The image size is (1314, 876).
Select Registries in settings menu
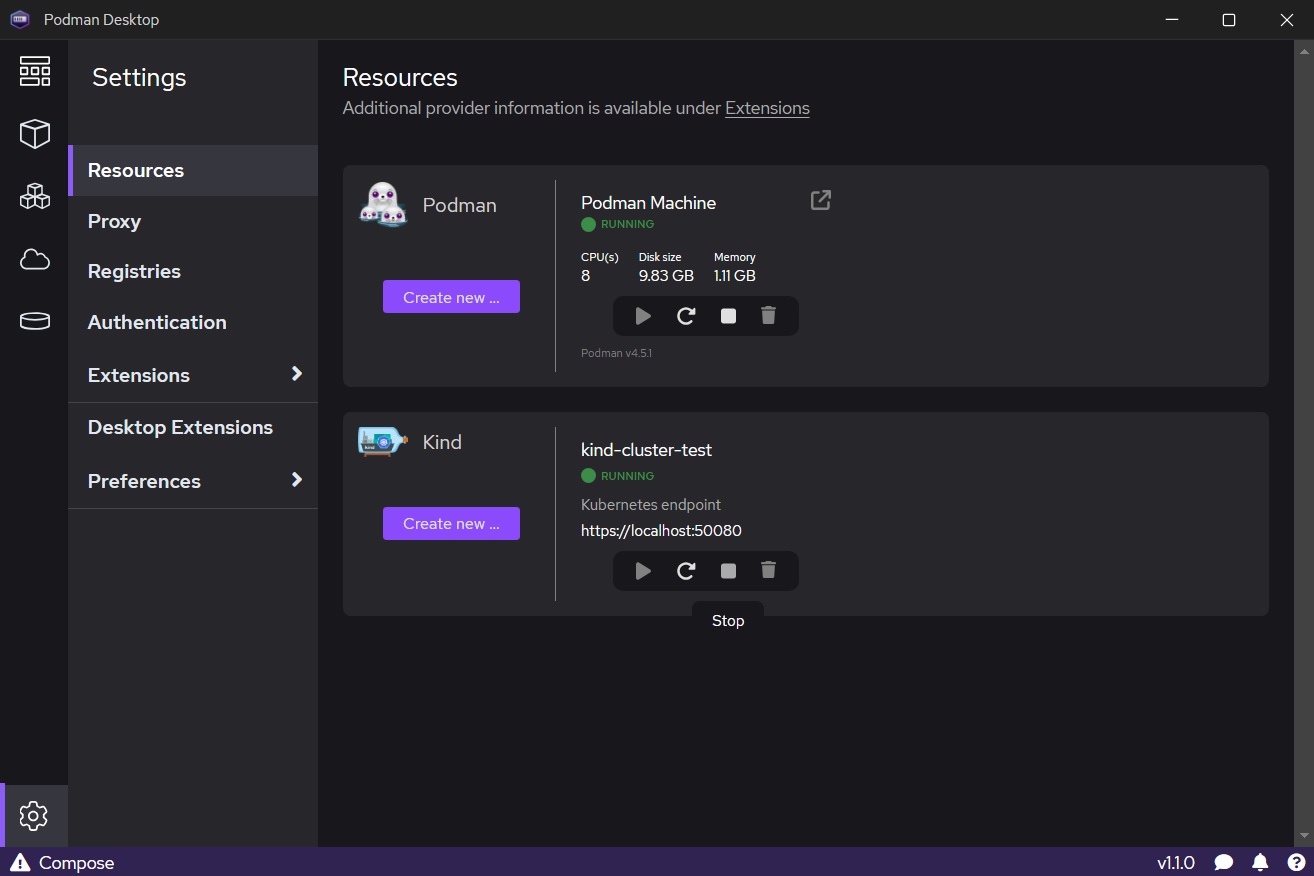tap(134, 271)
